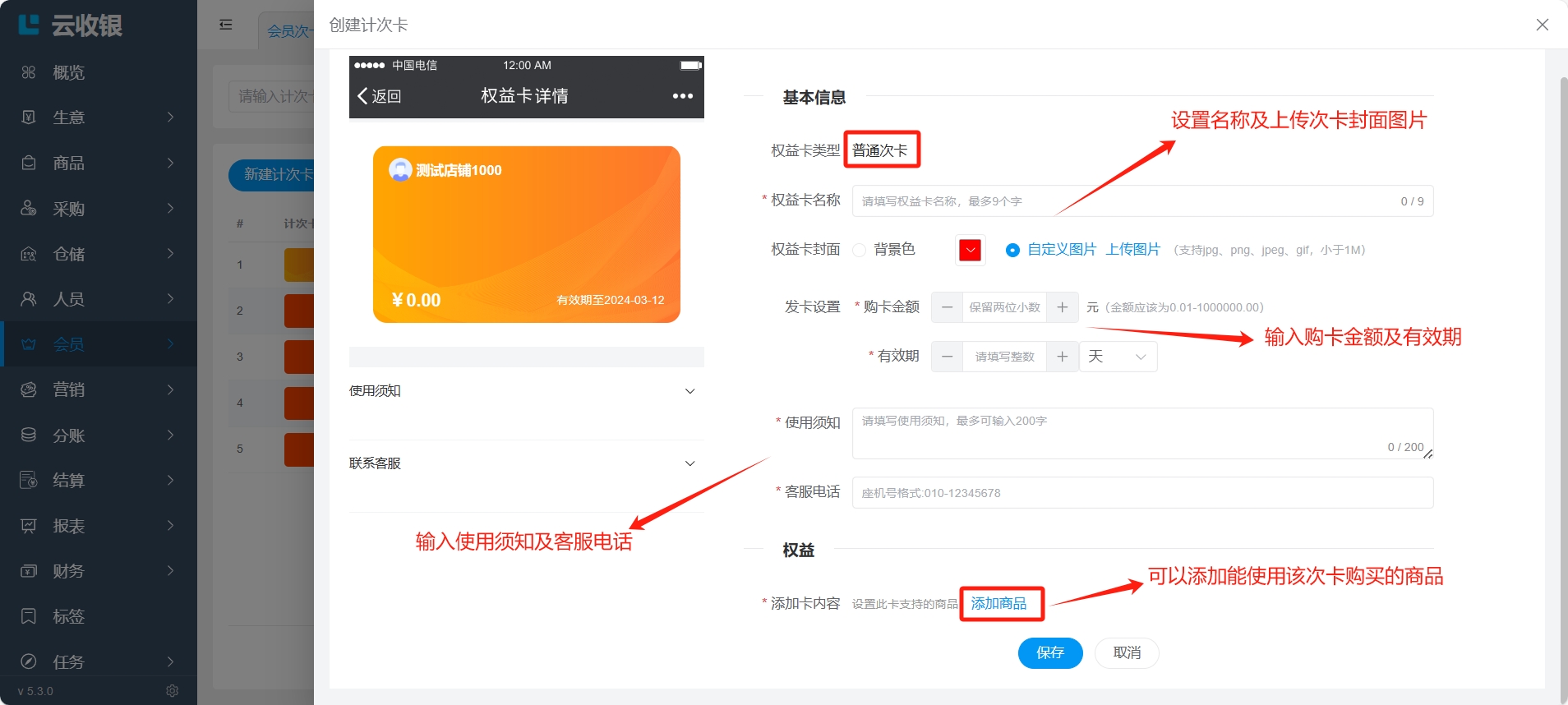Open the 商品 sidebar menu
Image resolution: width=1568 pixels, height=705 pixels.
98,163
